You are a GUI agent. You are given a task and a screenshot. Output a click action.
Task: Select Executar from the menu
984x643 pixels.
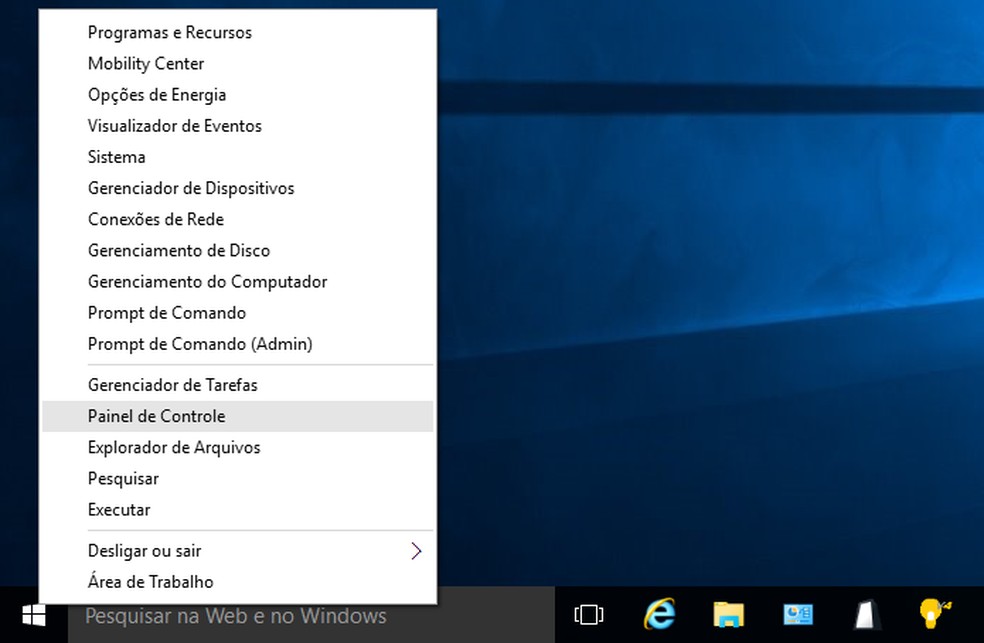click(119, 509)
